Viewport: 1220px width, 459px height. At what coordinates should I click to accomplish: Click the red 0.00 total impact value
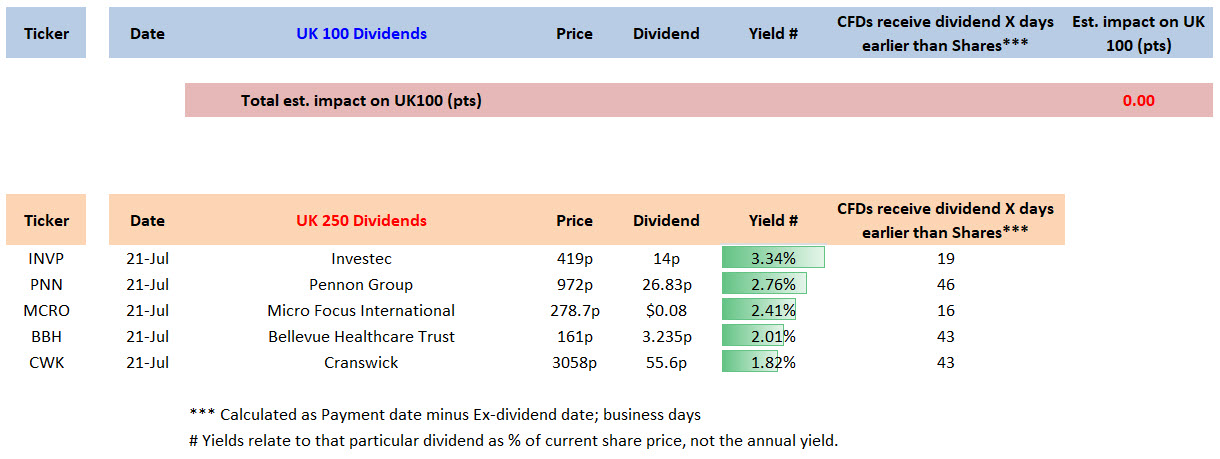(x=1138, y=100)
